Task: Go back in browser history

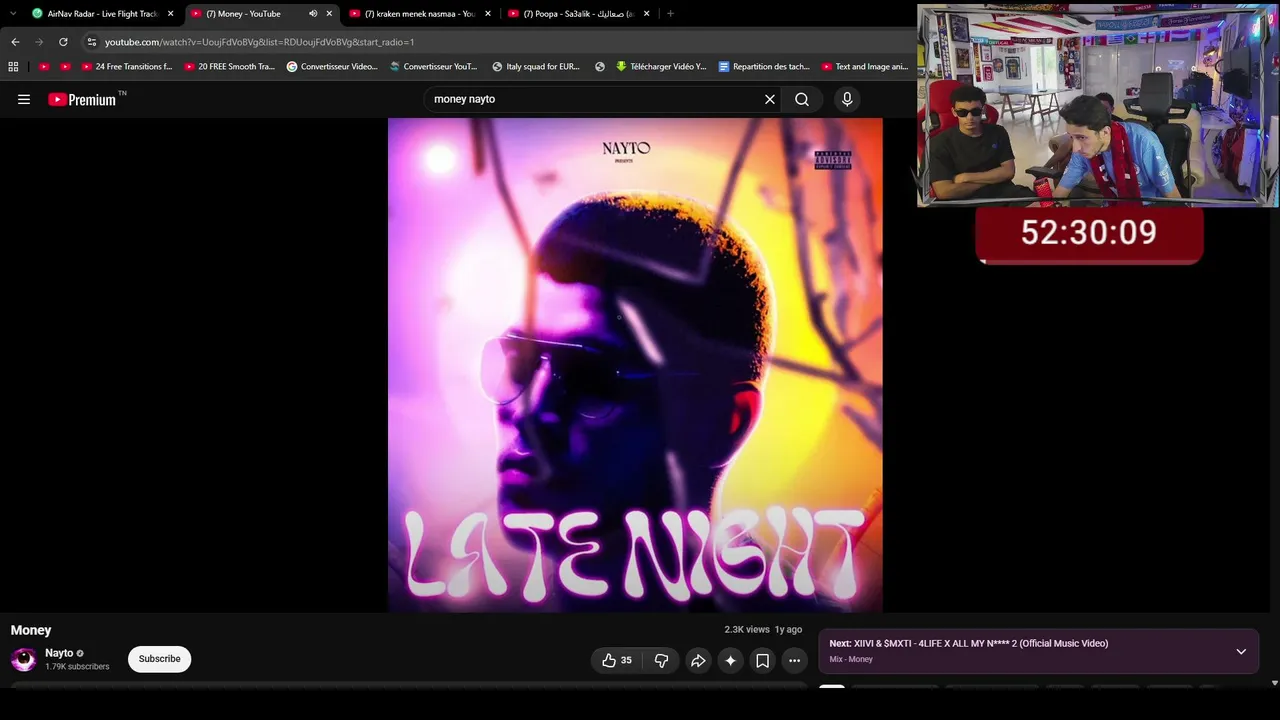Action: 15,42
